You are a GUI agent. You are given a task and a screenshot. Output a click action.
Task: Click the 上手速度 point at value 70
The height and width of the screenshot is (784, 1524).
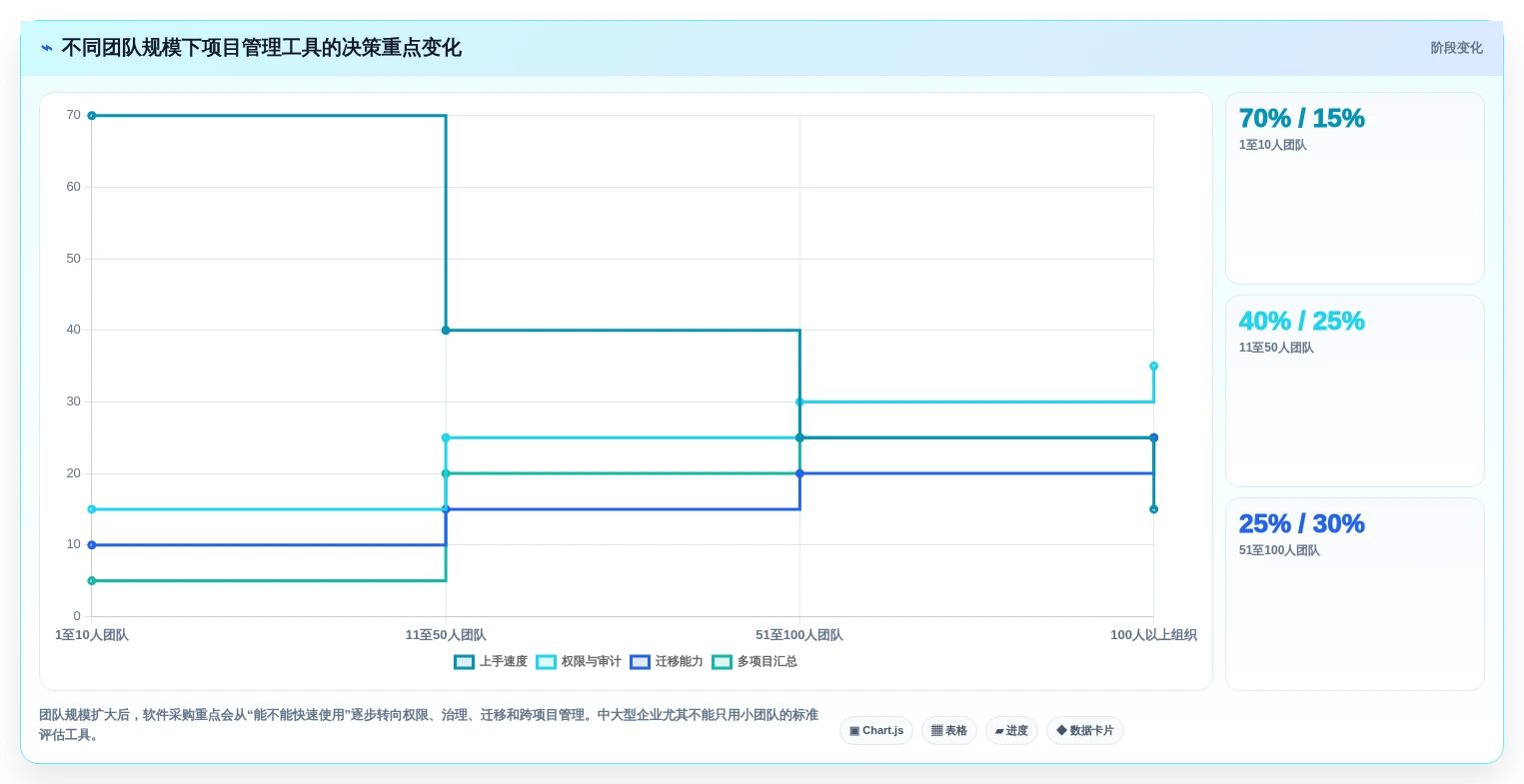[92, 116]
